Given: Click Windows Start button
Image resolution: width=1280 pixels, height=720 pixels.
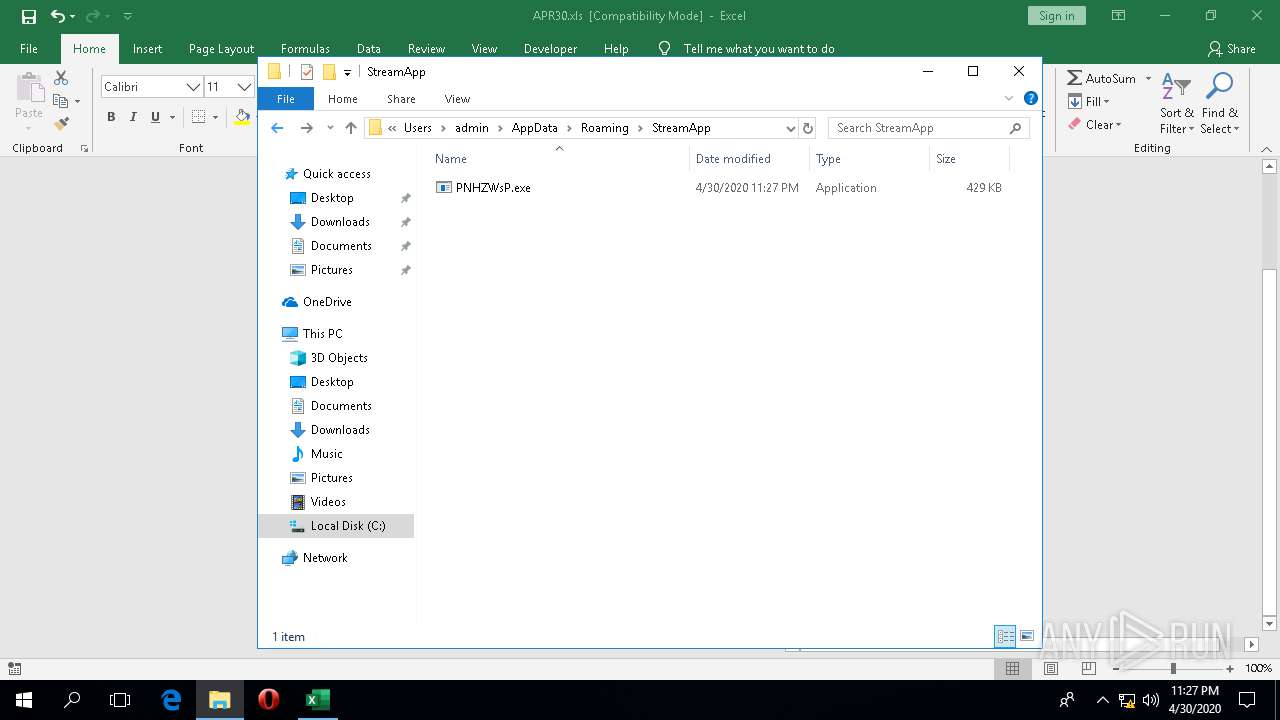Looking at the screenshot, I should tap(24, 700).
